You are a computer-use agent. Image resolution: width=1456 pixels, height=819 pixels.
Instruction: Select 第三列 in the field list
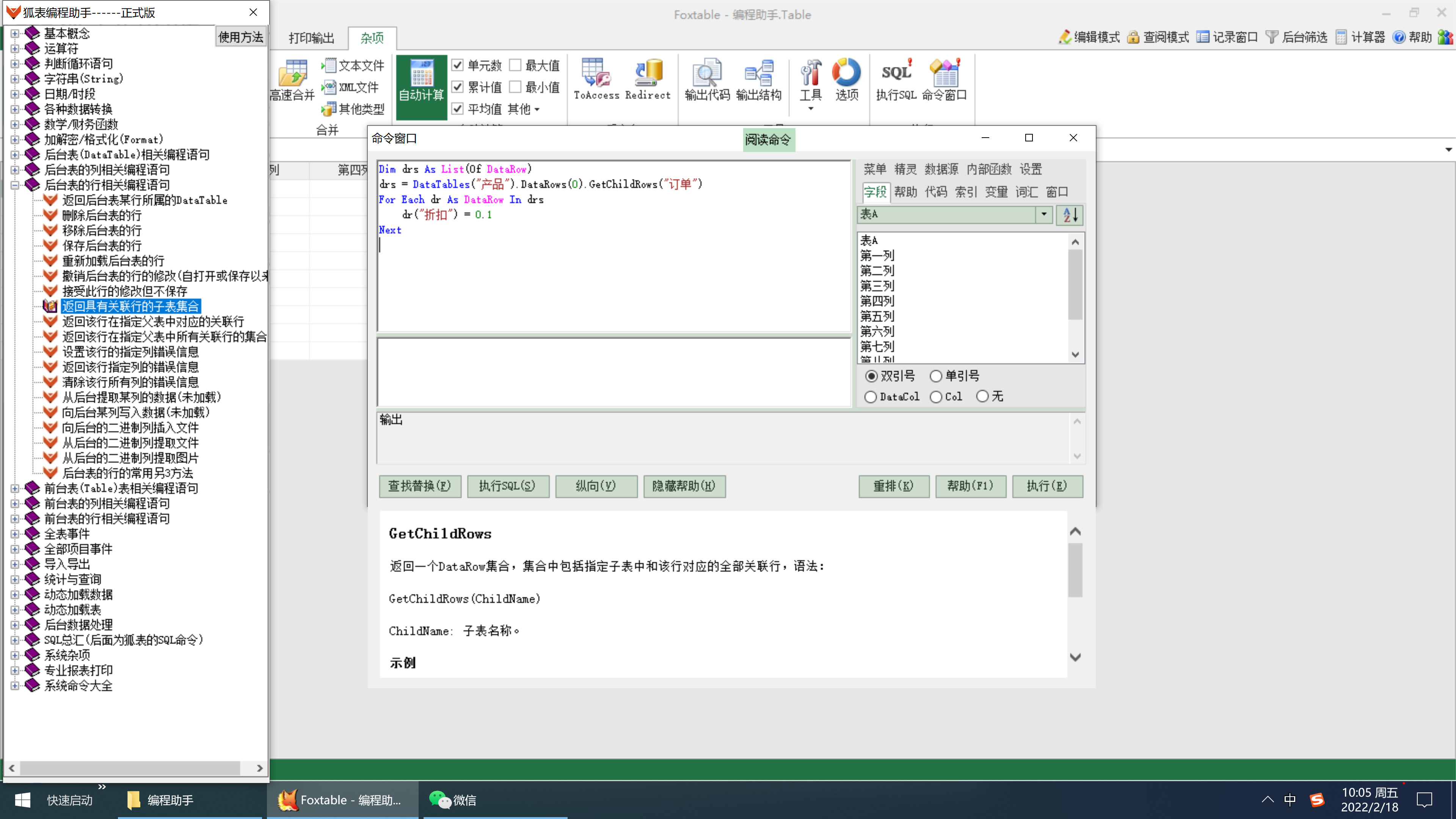pyautogui.click(x=877, y=286)
